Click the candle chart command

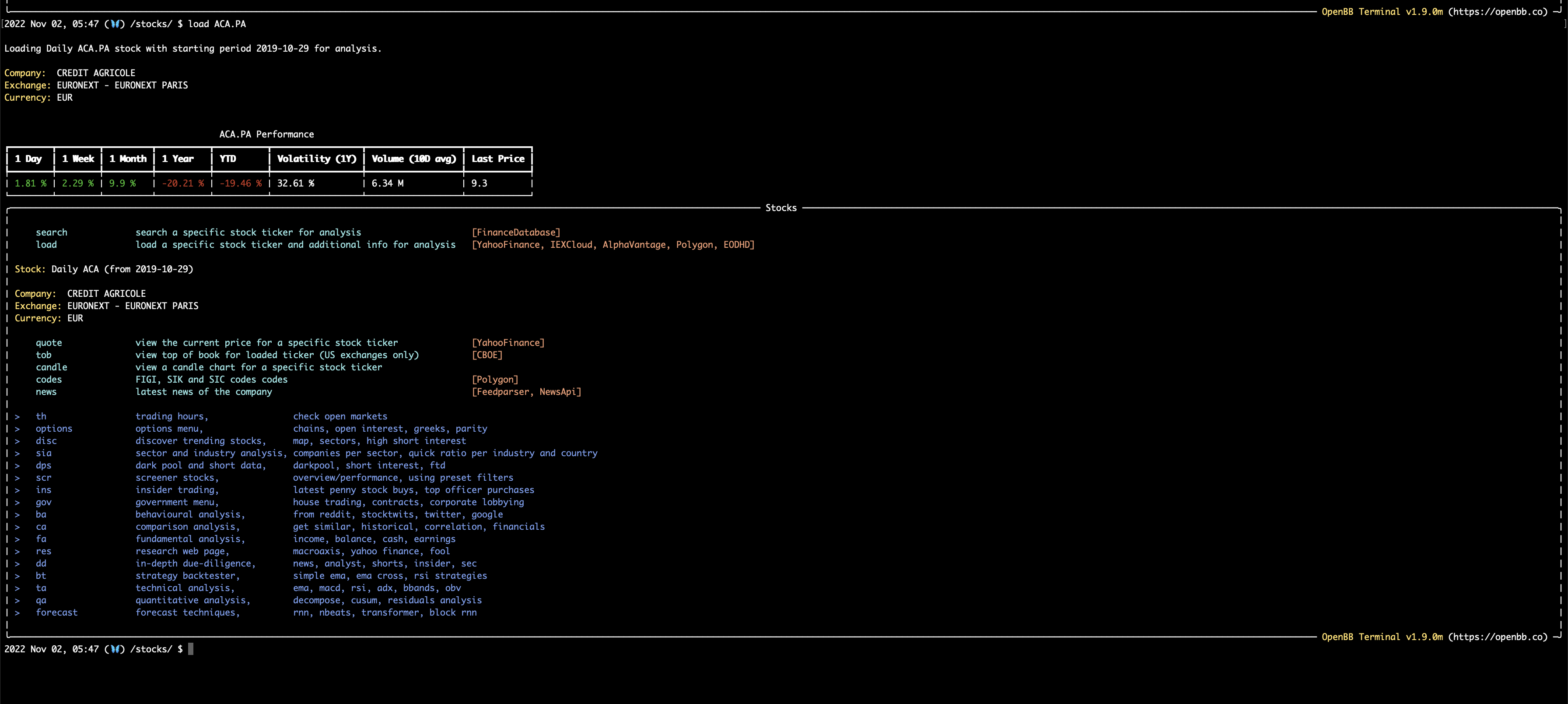click(x=51, y=366)
